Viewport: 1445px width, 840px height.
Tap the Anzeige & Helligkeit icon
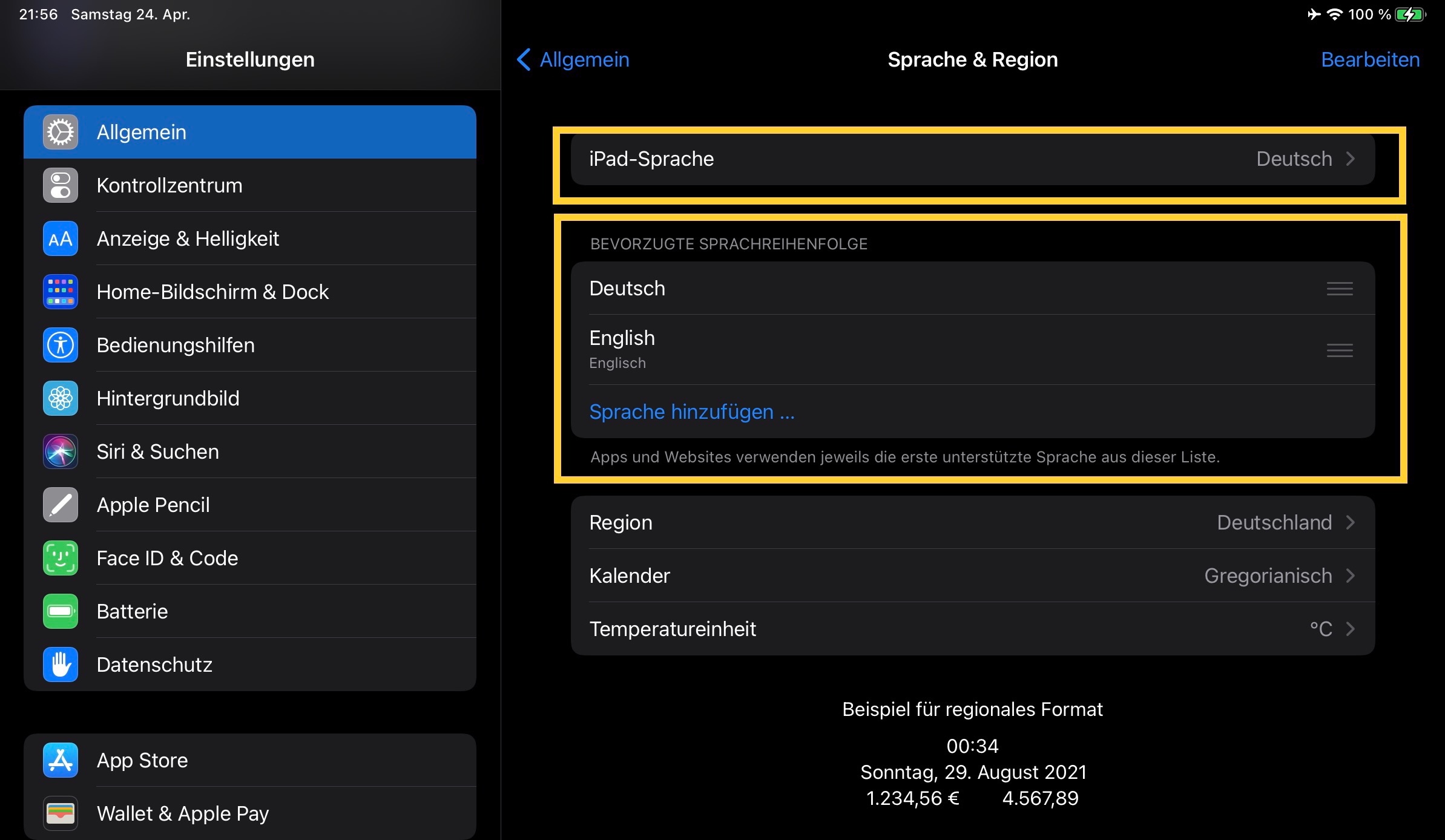pos(61,238)
